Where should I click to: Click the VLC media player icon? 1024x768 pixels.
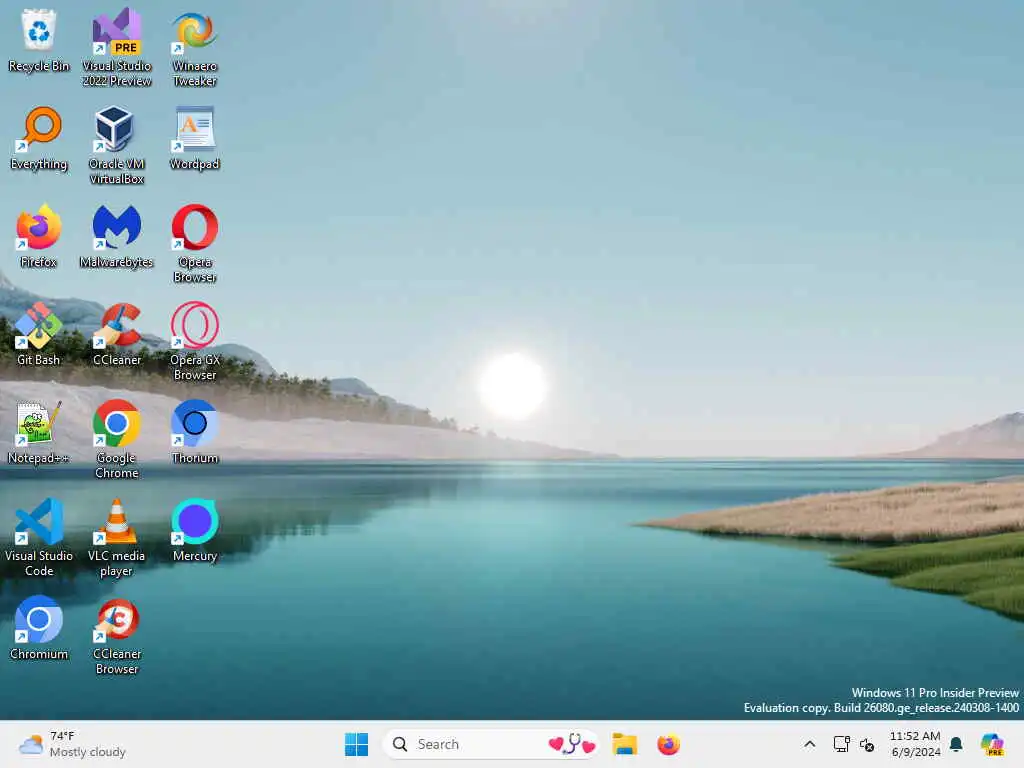tap(116, 536)
